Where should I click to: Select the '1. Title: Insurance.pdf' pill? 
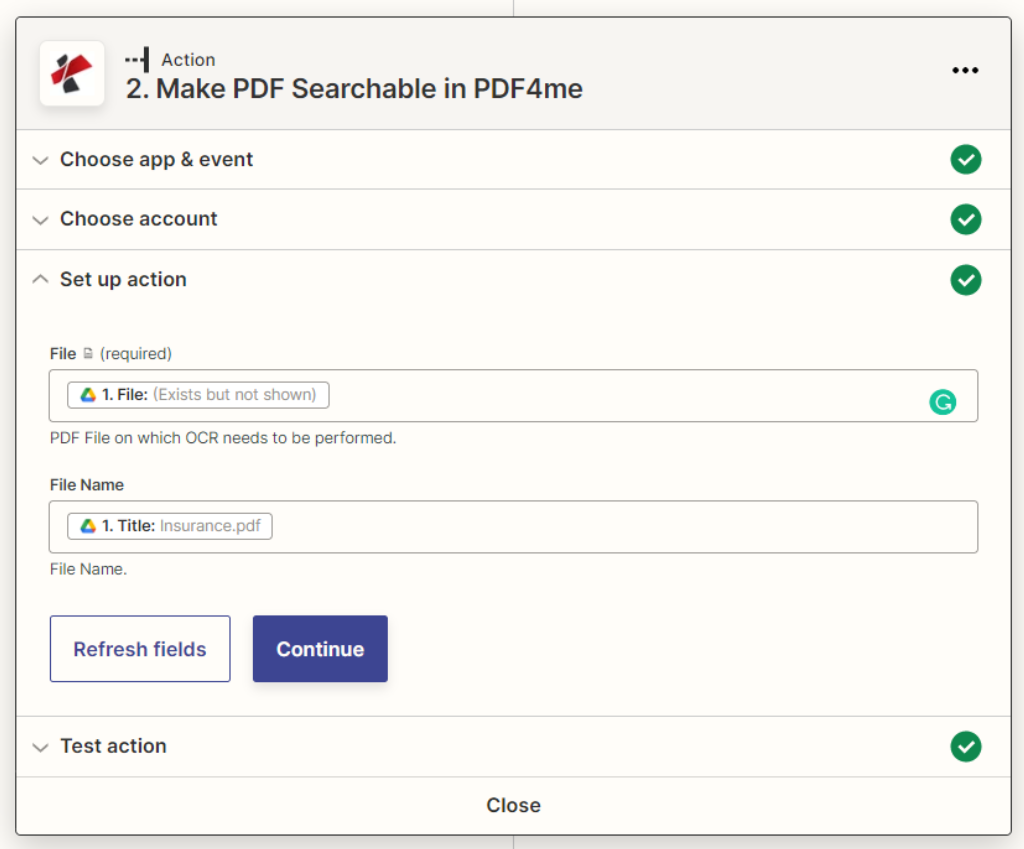pos(170,526)
